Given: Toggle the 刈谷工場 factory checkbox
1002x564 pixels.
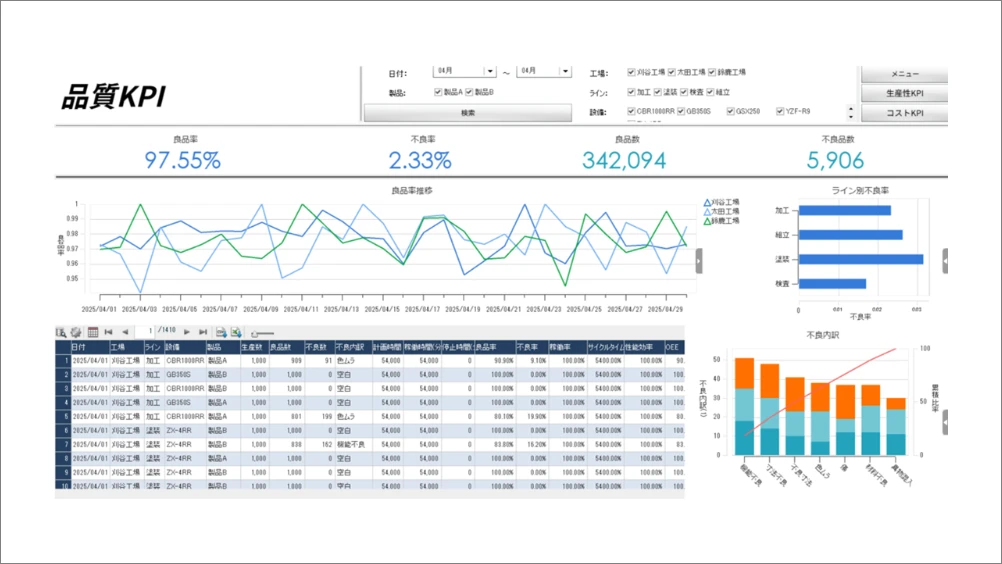Looking at the screenshot, I should tap(631, 72).
